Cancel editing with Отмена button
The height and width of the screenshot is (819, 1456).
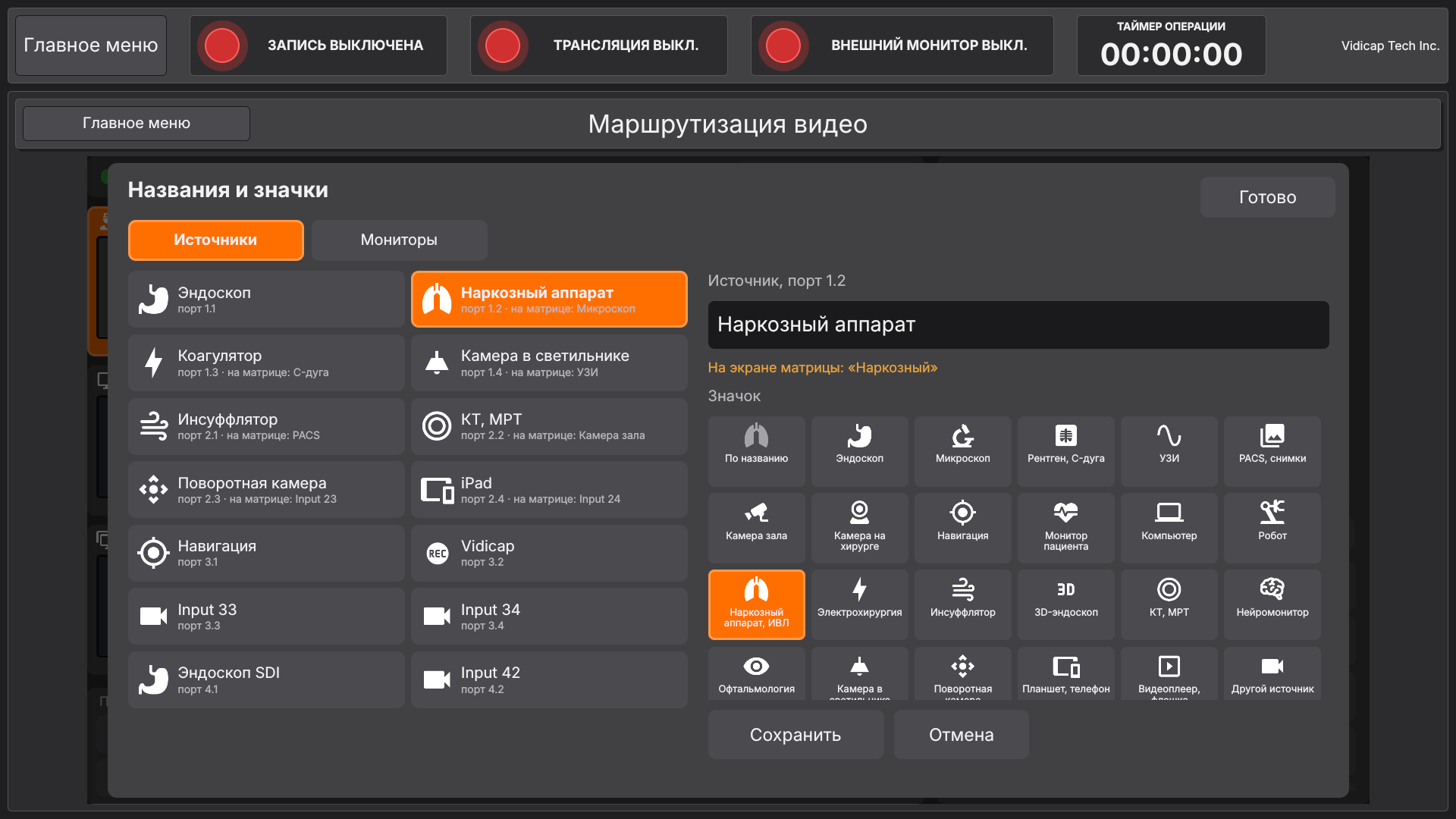(961, 734)
